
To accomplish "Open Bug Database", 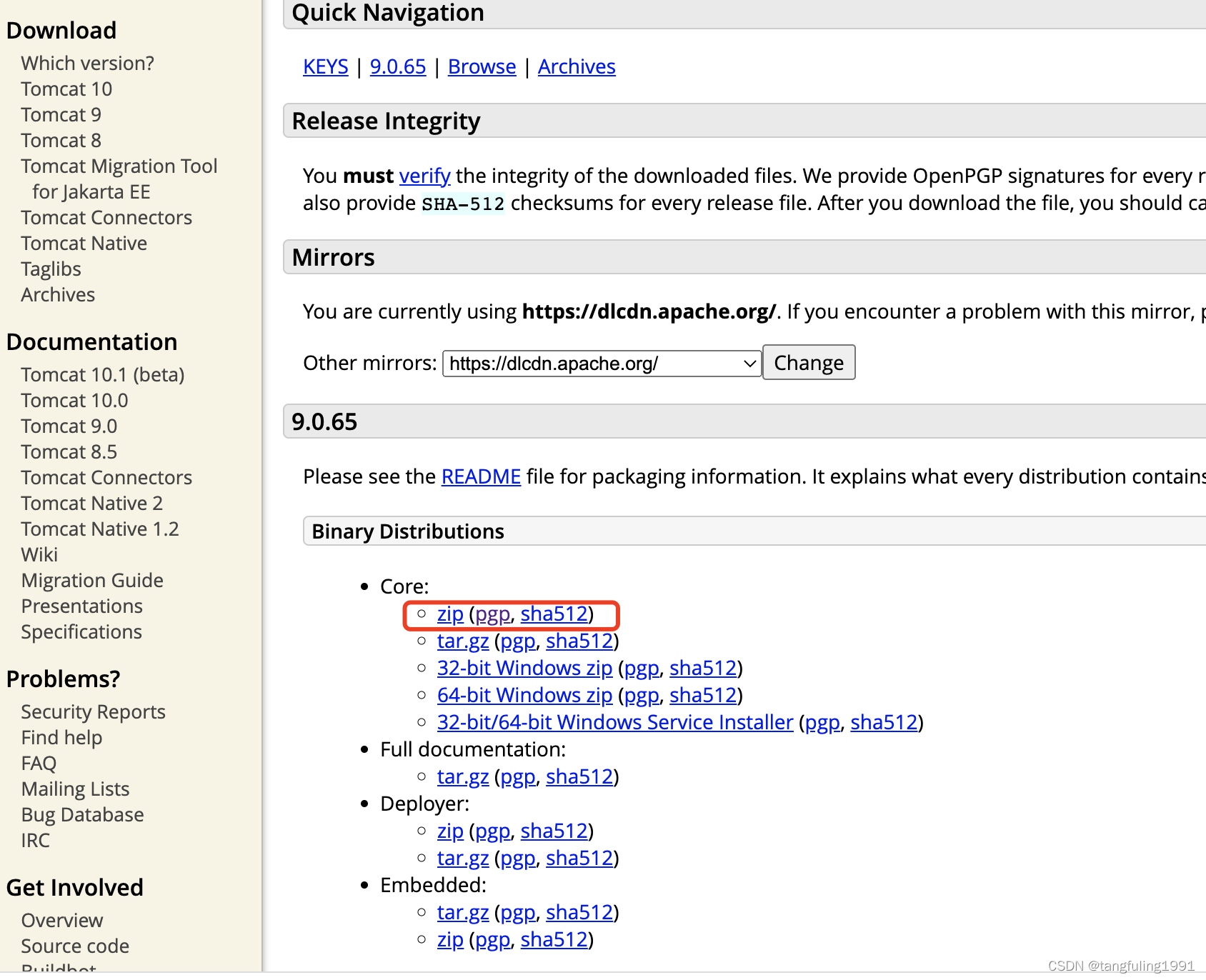I will (x=82, y=815).
